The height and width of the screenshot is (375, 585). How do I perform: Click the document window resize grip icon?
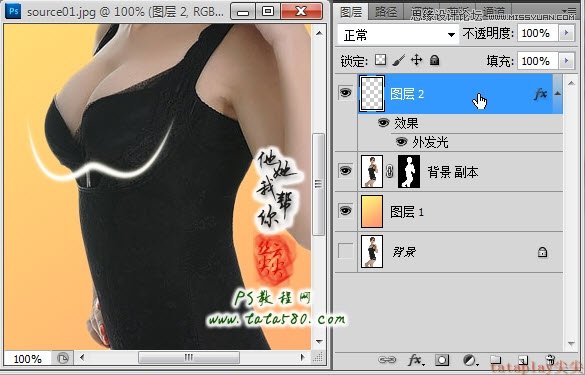[x=318, y=358]
